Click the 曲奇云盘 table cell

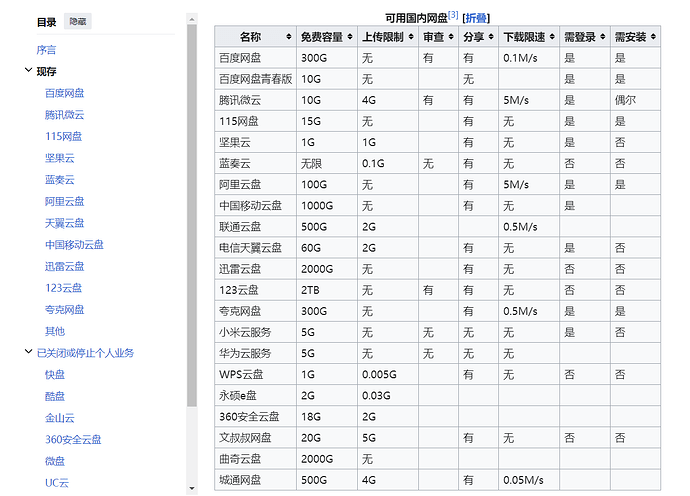pos(255,459)
